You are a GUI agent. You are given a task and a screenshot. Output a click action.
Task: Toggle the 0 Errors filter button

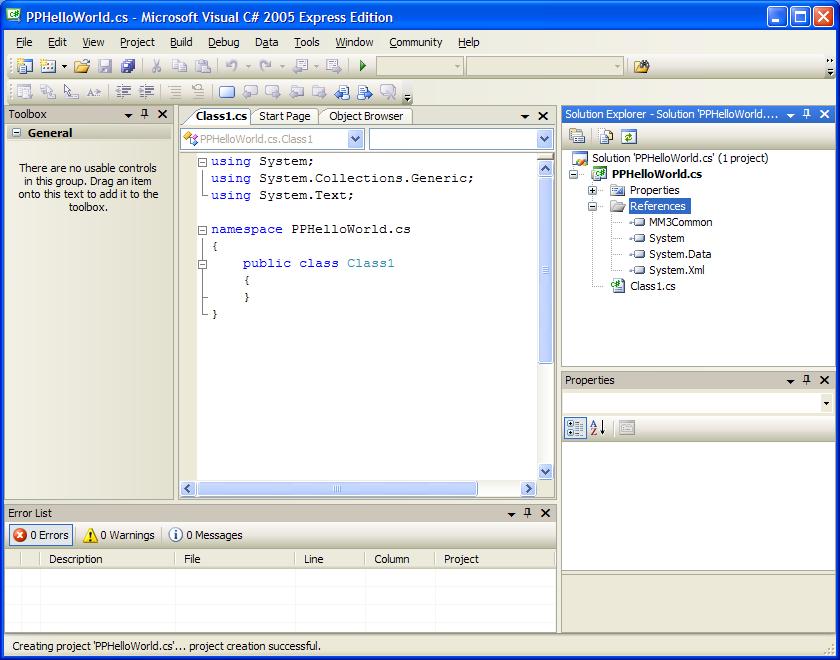tap(41, 535)
